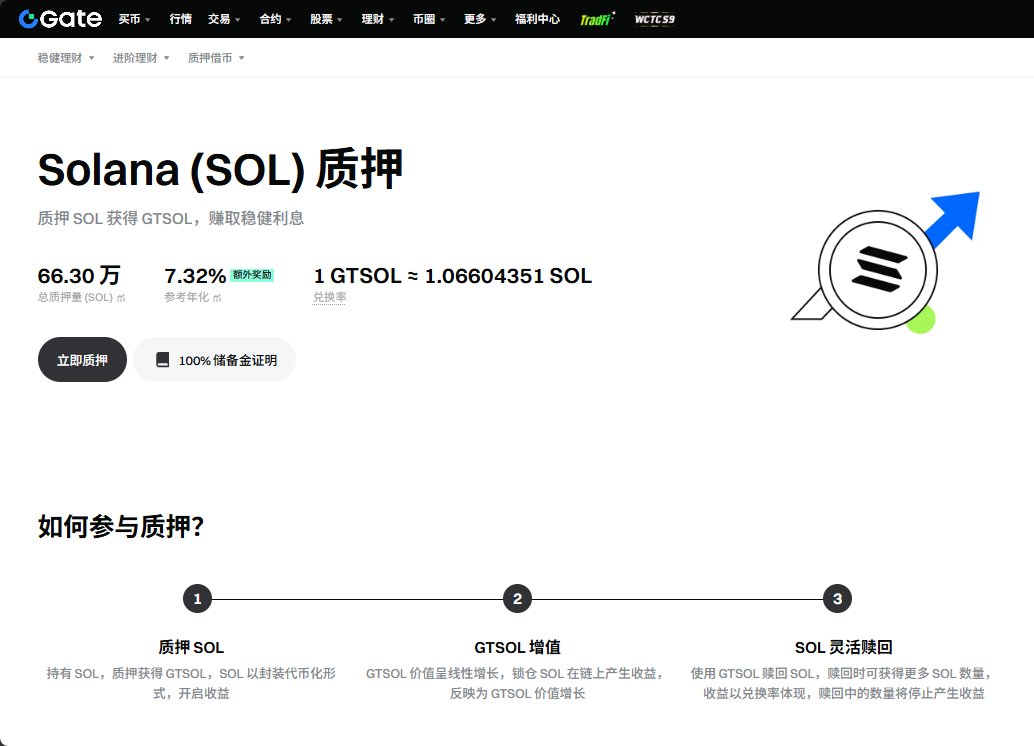
Task: Click the 兑换率 underlined label
Action: (329, 297)
